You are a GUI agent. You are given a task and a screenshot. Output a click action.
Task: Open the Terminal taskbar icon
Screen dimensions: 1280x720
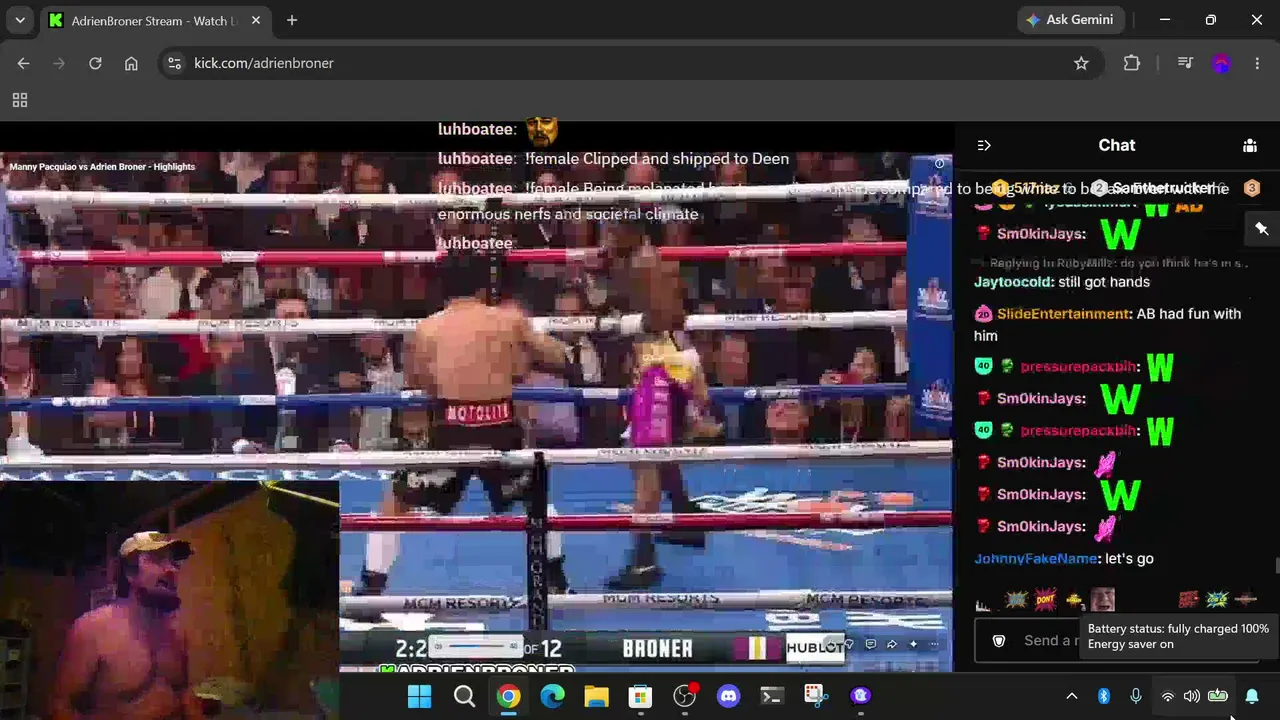772,696
